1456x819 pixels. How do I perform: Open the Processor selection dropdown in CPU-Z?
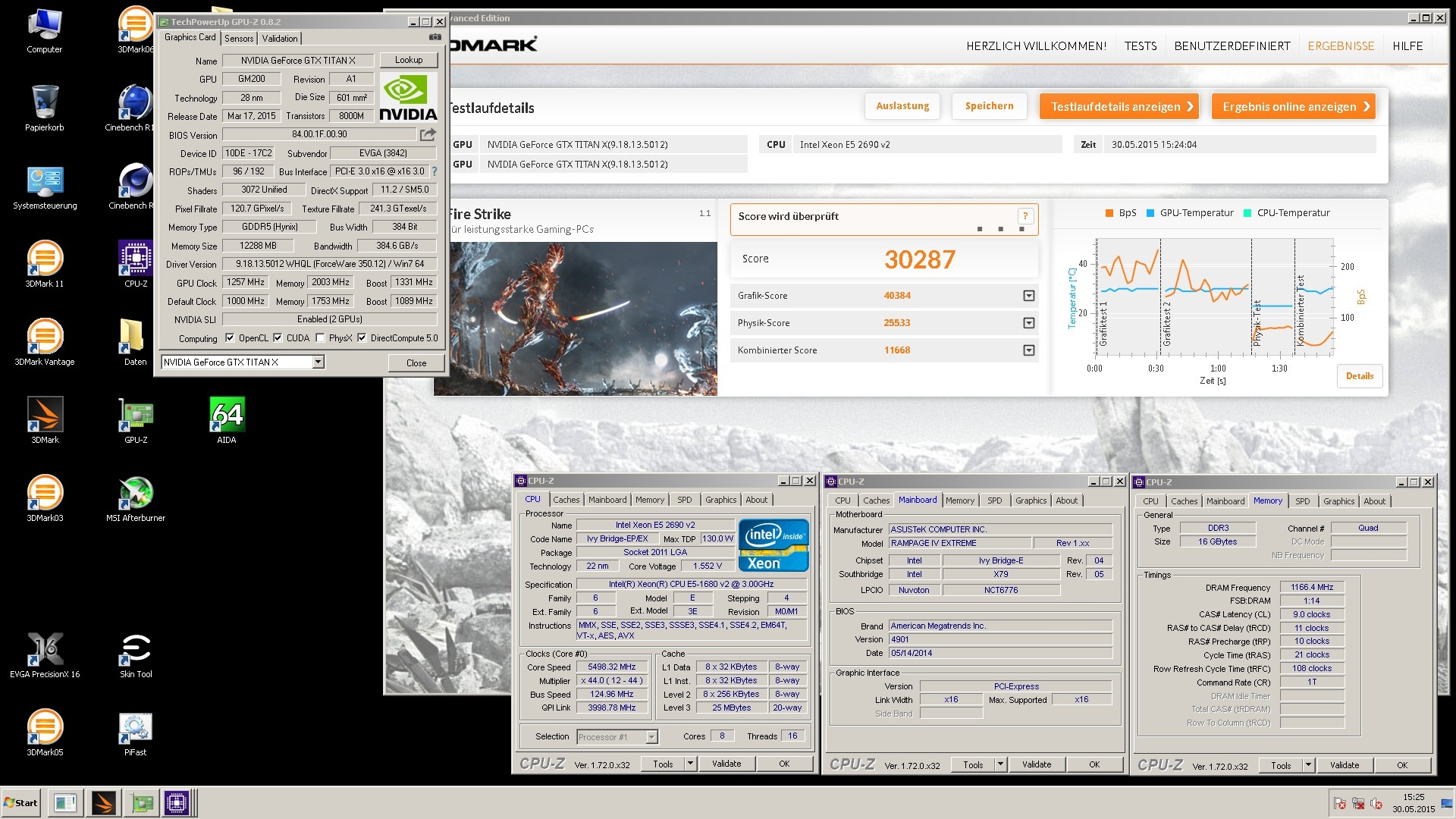pos(651,737)
